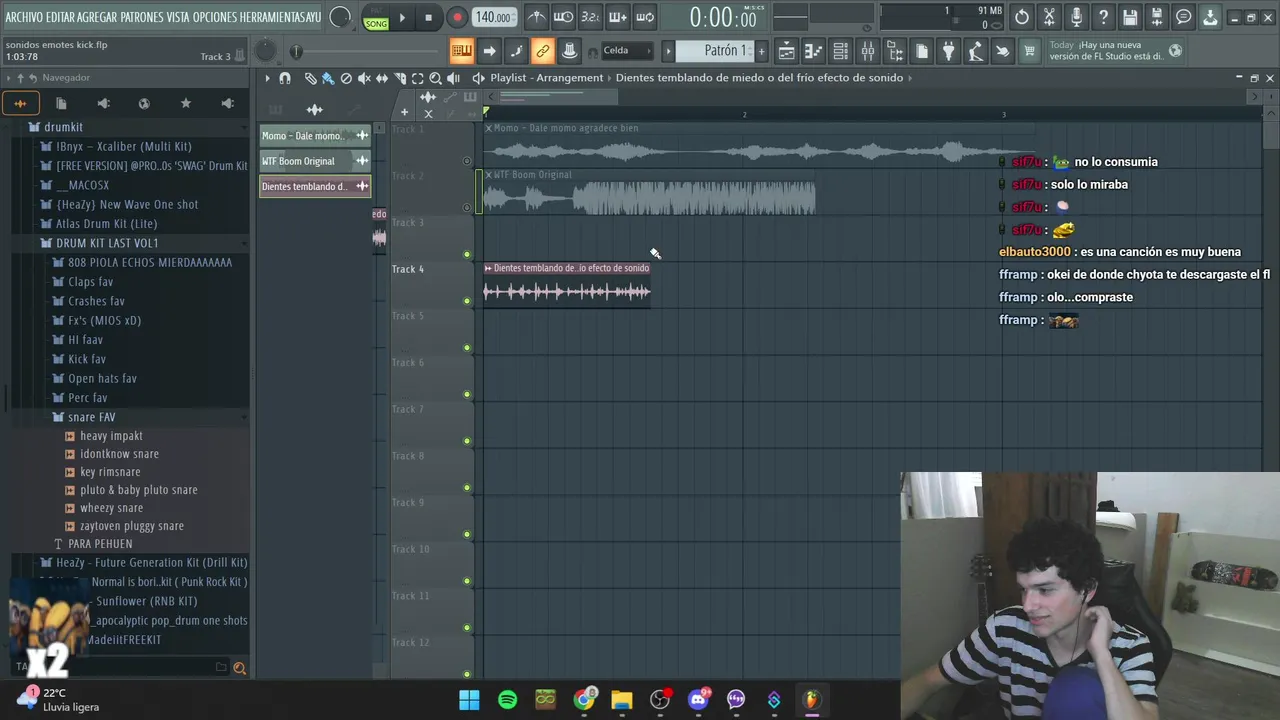Open Playlist options arrow menu
This screenshot has height=720, width=1280.
(x=267, y=78)
